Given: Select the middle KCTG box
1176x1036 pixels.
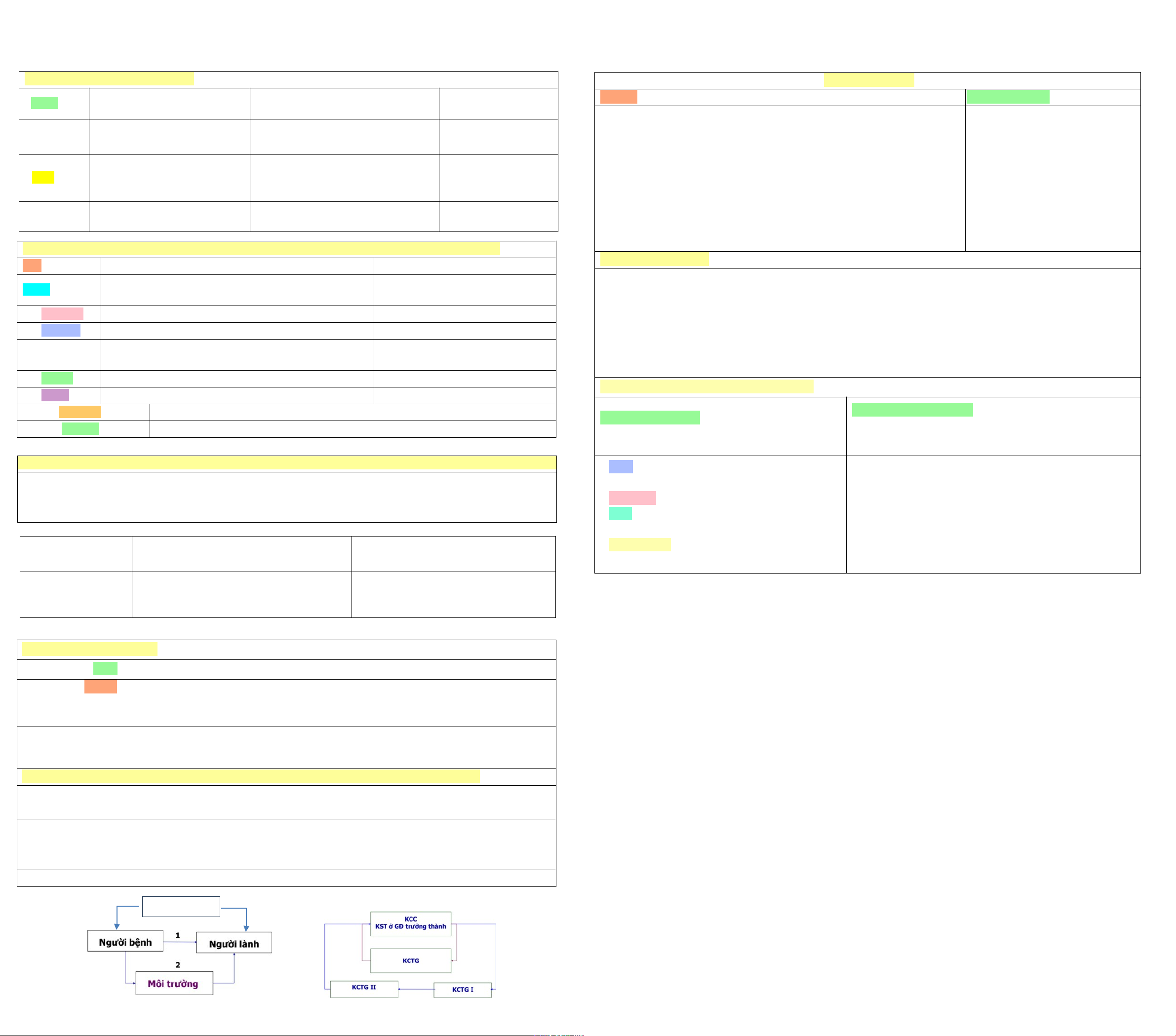Looking at the screenshot, I should pyautogui.click(x=410, y=960).
